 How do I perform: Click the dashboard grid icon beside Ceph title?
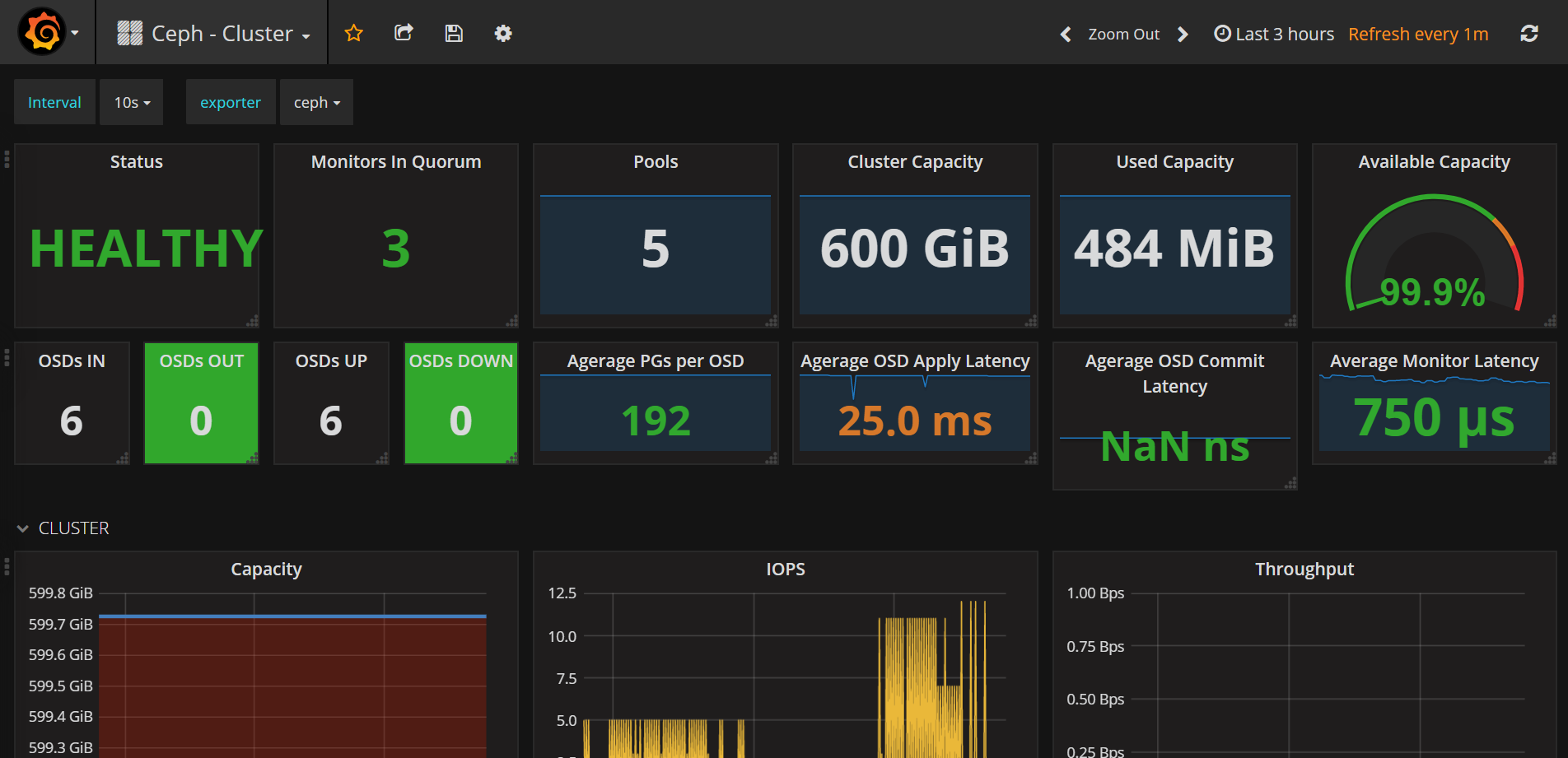(x=129, y=33)
